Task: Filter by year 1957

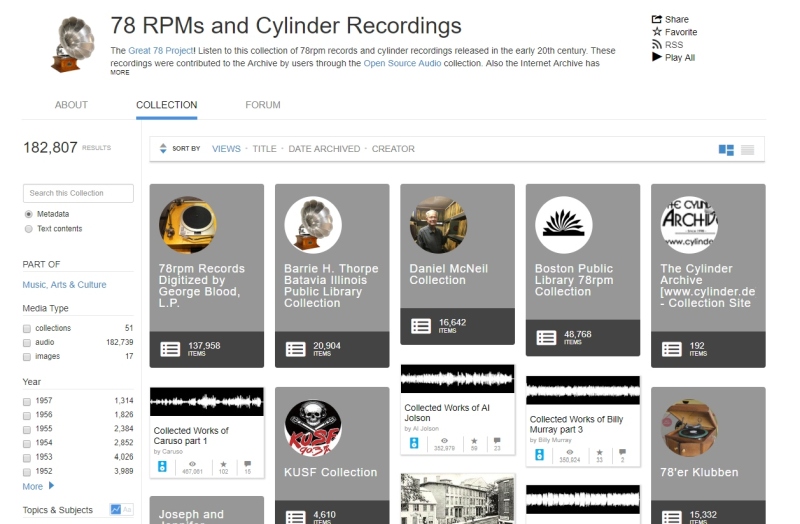Action: tap(27, 402)
